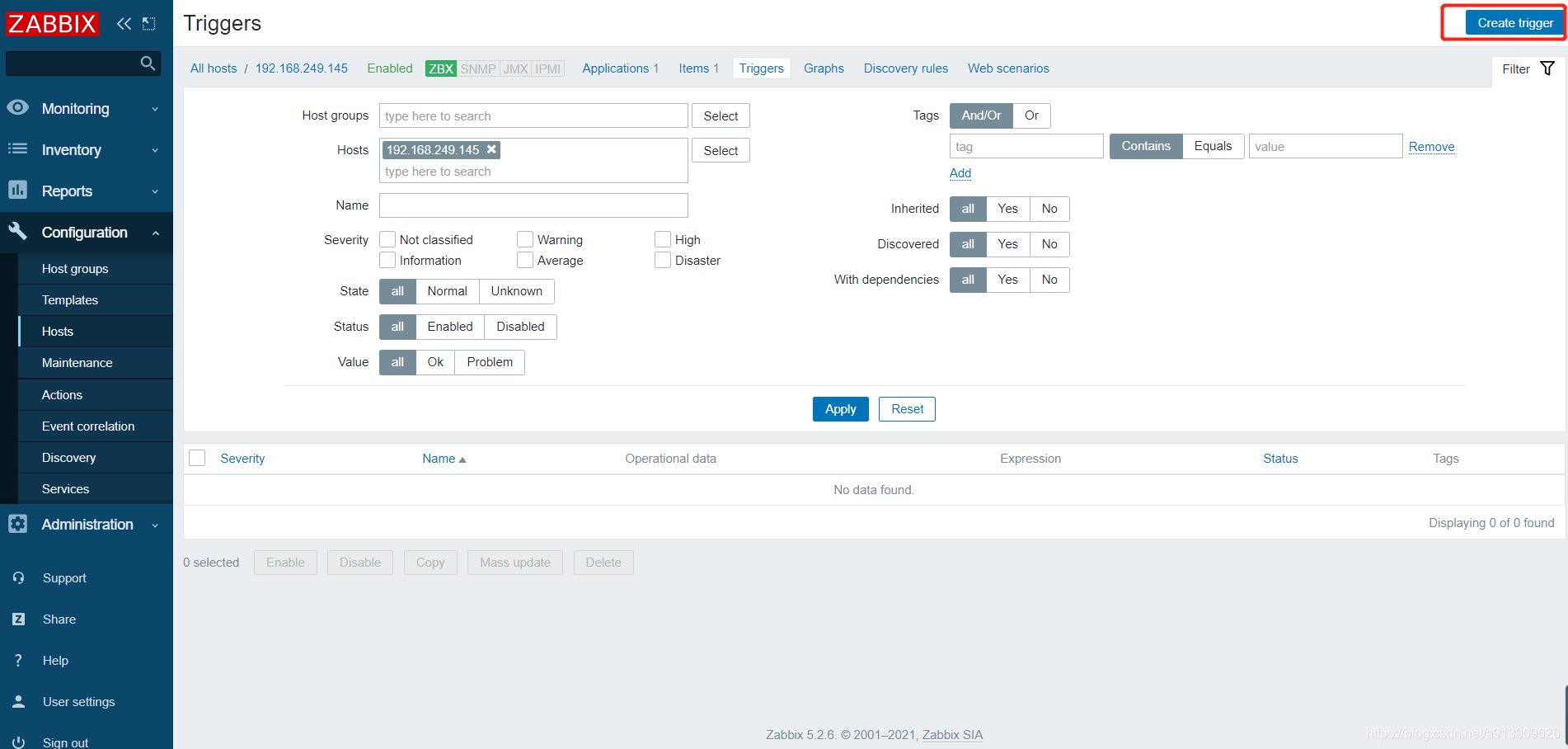Focus the tag value input field
Image resolution: width=1568 pixels, height=749 pixels.
click(x=1326, y=146)
